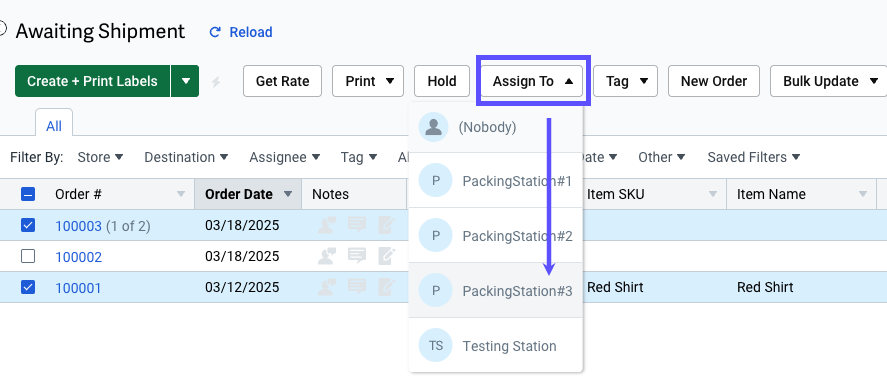Click the P avatar beside PackingStation#1
Image resolution: width=887 pixels, height=390 pixels.
[x=435, y=181]
